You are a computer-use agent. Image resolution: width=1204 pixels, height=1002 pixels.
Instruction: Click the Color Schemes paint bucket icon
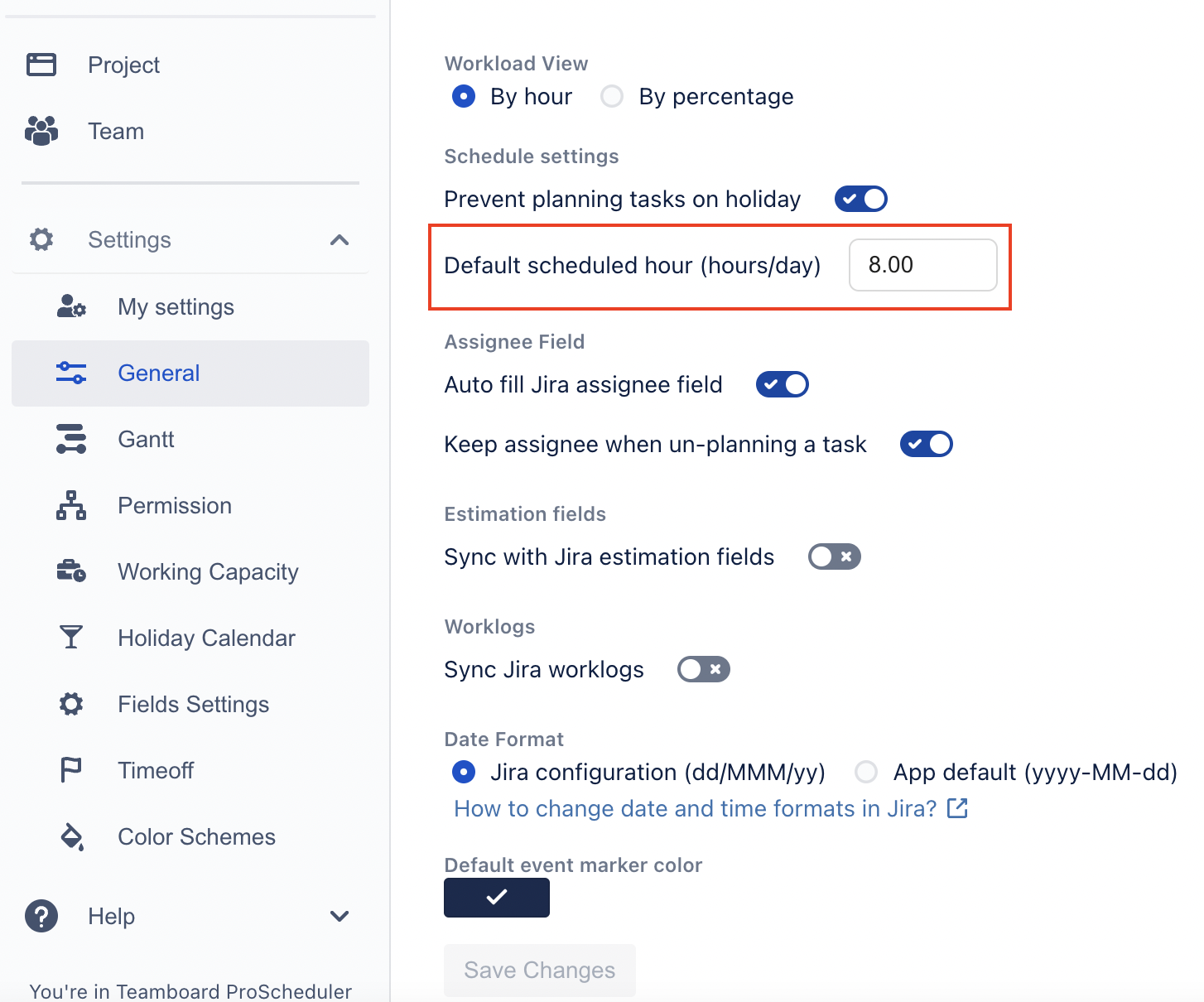point(72,837)
